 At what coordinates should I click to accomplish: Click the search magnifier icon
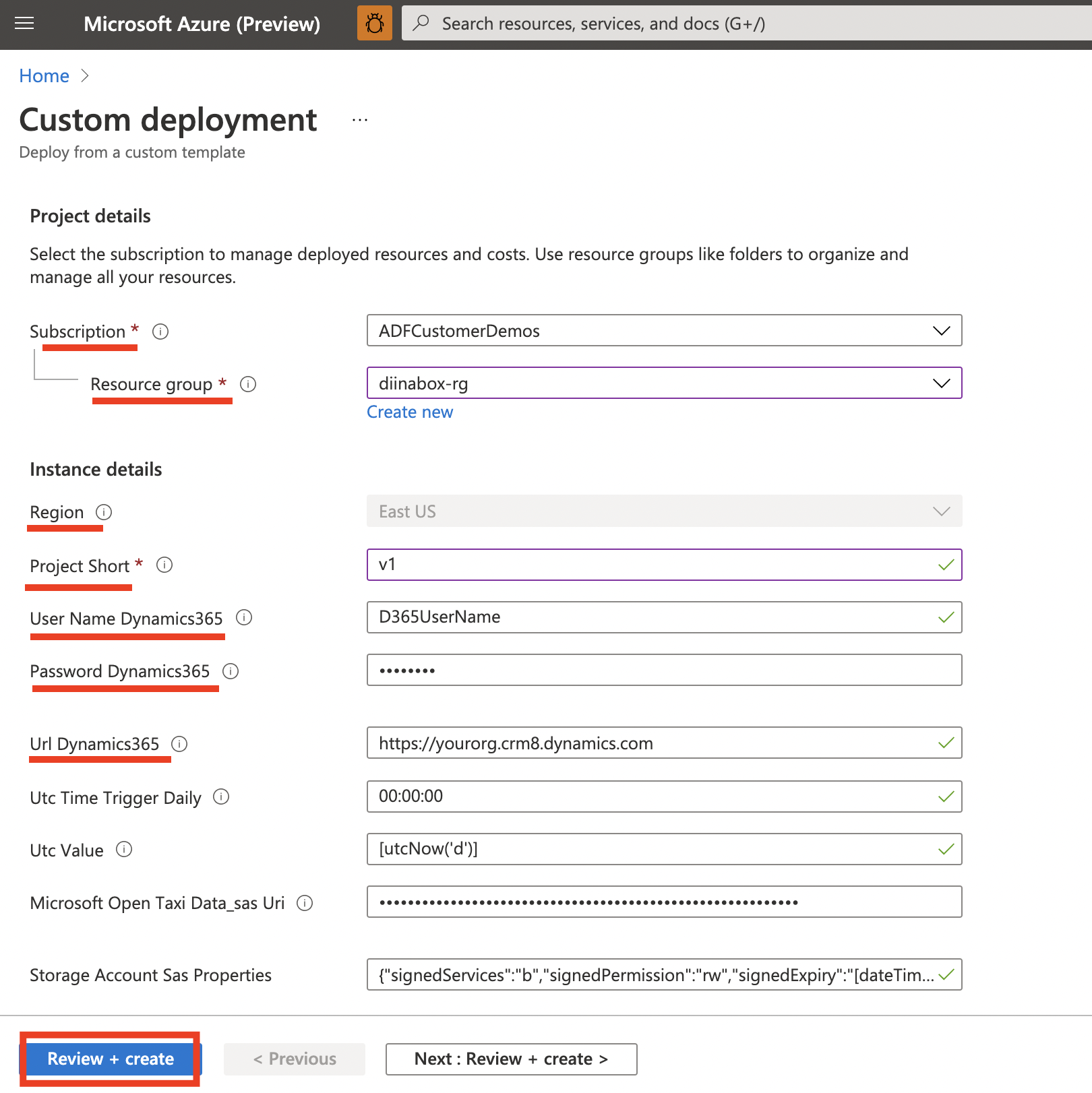point(421,23)
